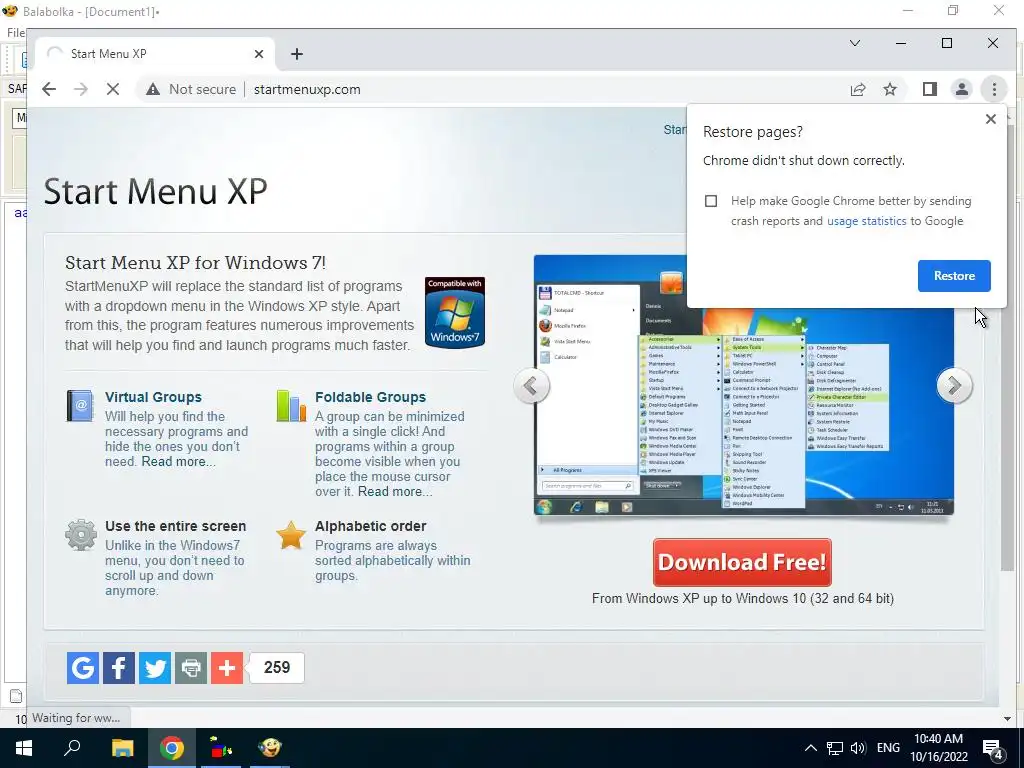Click the Compatible with Windows 7 badge

pos(455,312)
